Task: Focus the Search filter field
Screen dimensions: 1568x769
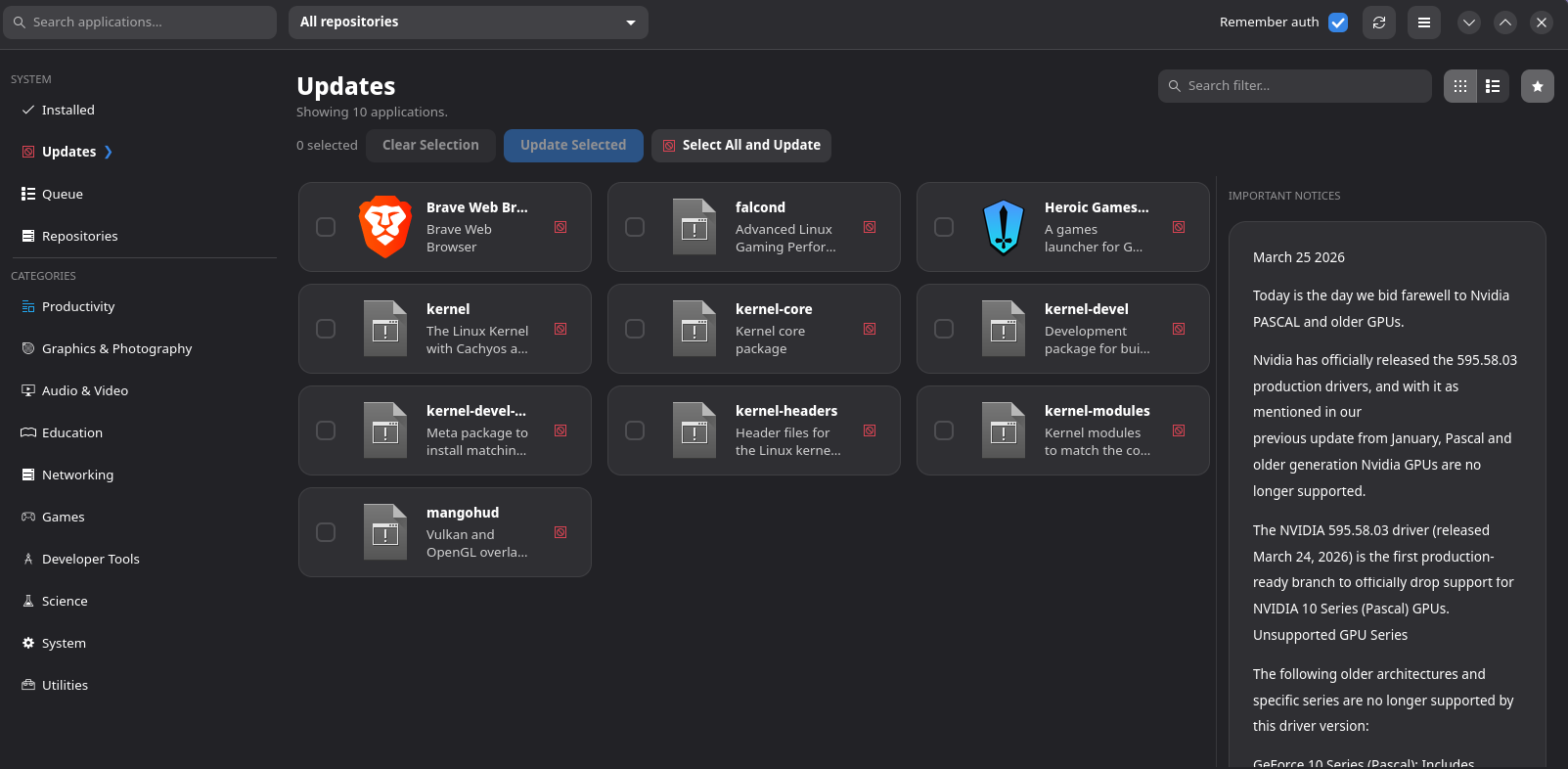Action: (x=1295, y=86)
